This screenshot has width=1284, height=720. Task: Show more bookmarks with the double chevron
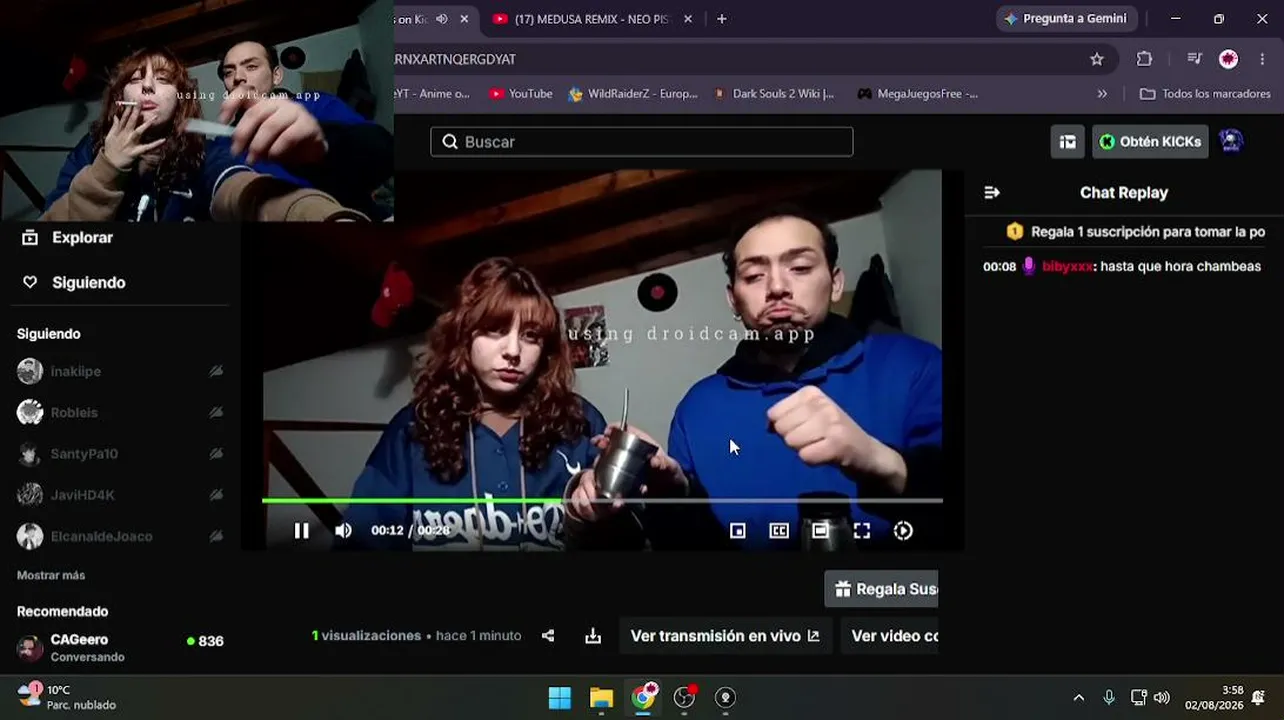click(x=1102, y=94)
